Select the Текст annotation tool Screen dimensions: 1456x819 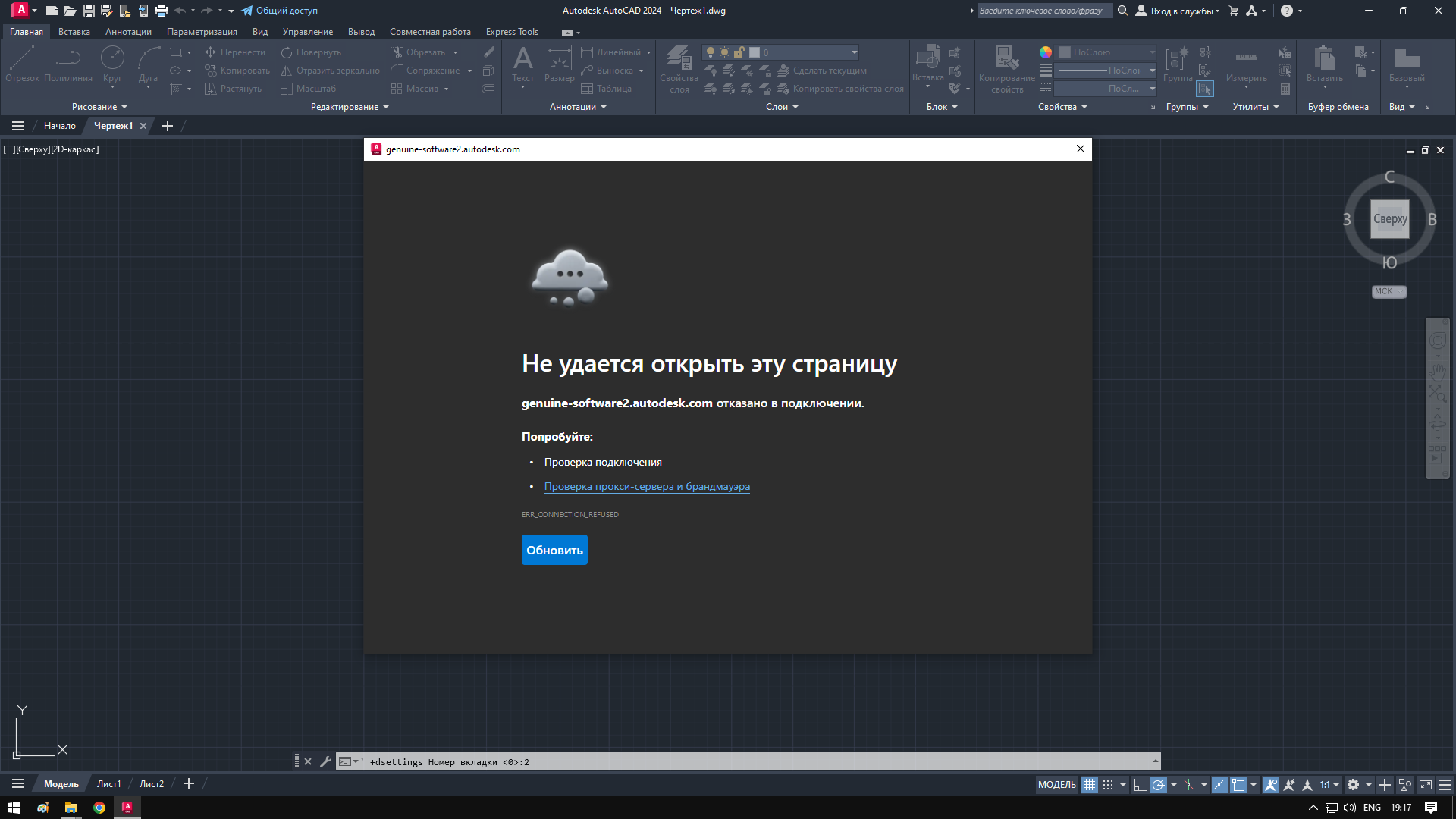(523, 64)
